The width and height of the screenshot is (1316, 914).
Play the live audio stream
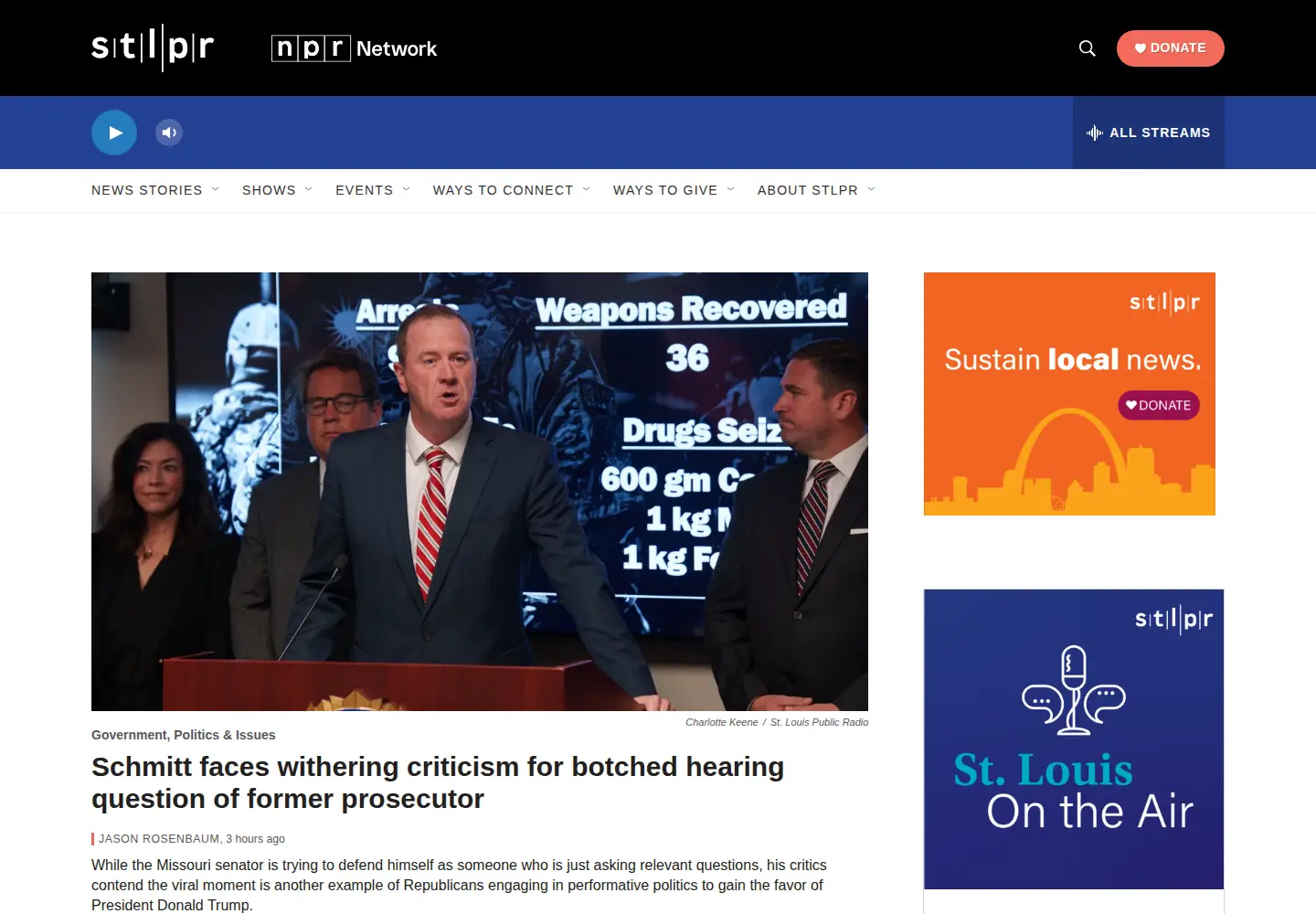[114, 133]
